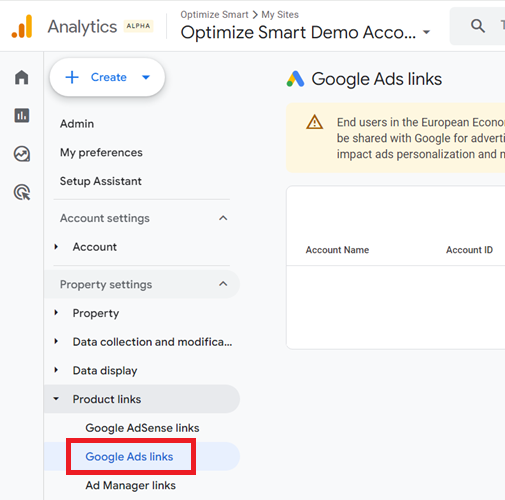Open the Advertising cursor target icon
The width and height of the screenshot is (505, 500).
coord(22,192)
